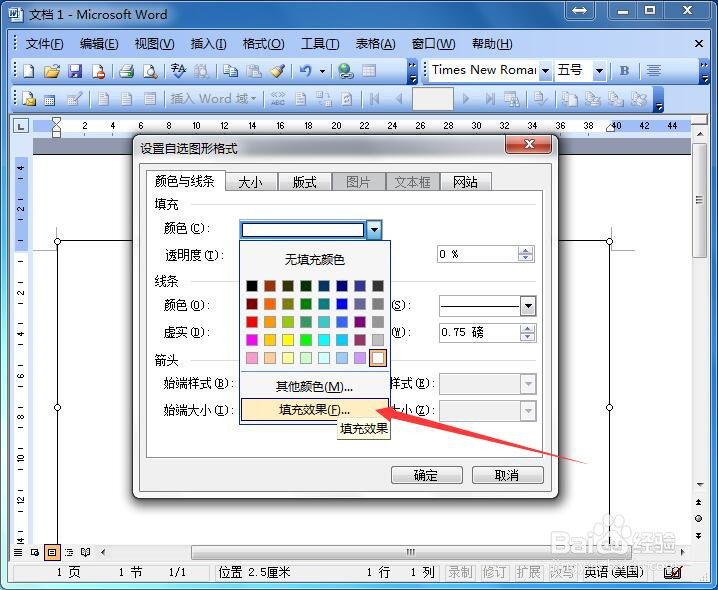
Task: Click the Insert Hyperlink globe icon
Action: 346,71
